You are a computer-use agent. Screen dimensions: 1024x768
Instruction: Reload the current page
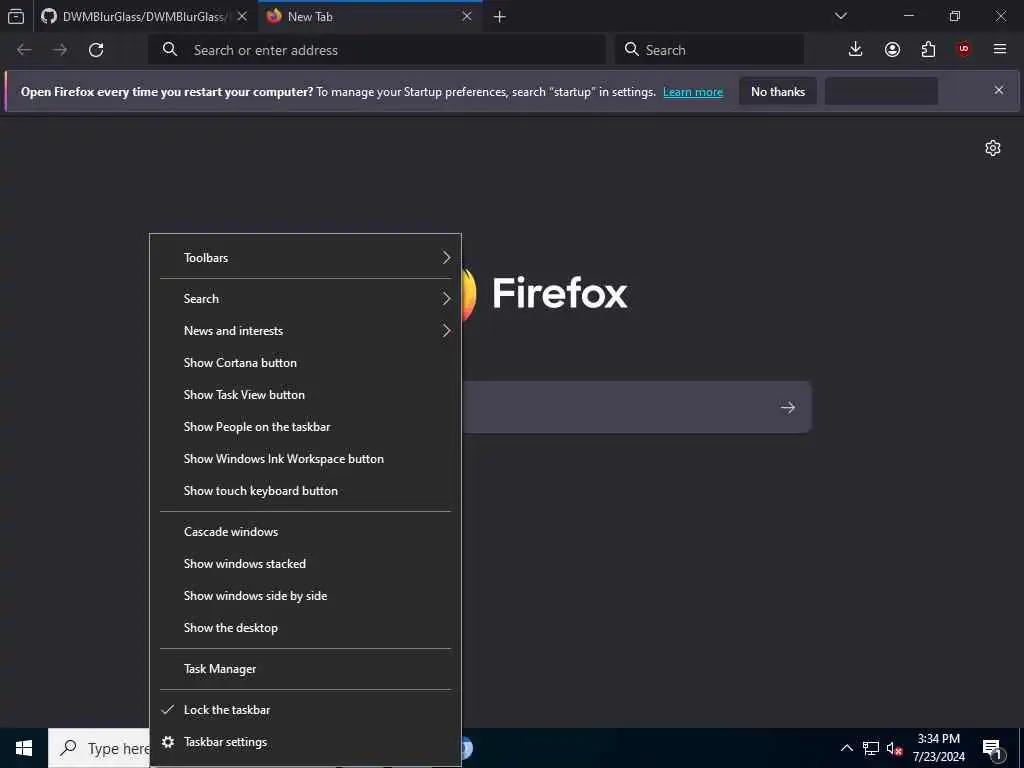click(96, 50)
